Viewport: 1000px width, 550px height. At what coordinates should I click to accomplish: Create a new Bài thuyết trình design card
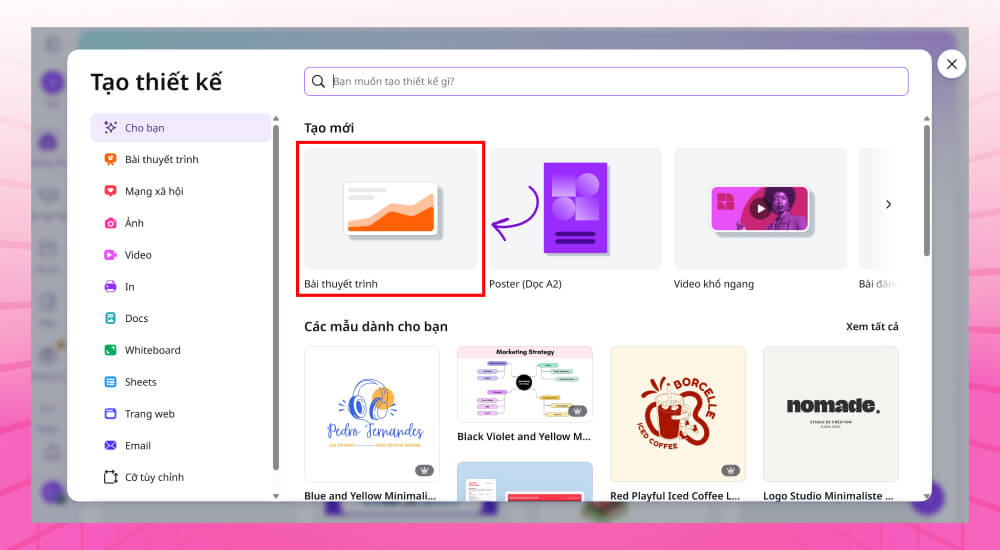390,209
